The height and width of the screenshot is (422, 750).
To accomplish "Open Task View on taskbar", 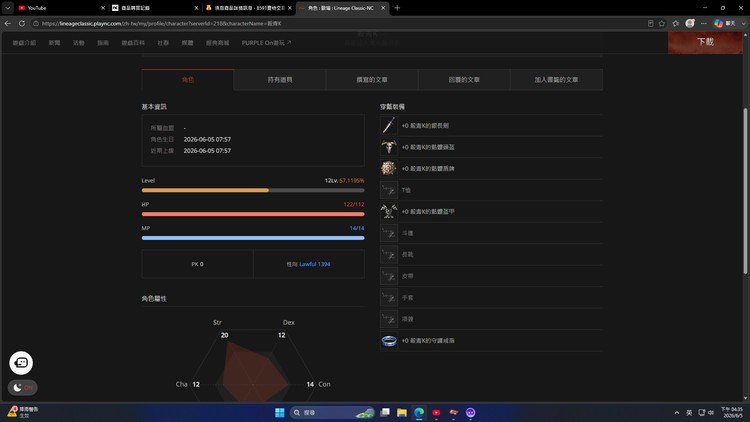I will click(385, 412).
